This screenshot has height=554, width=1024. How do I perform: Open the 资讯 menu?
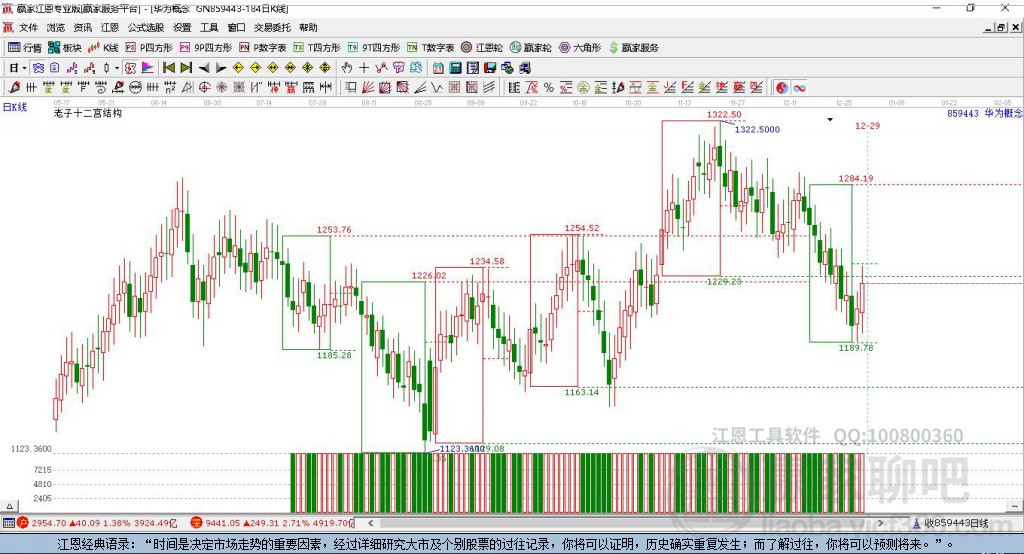[82, 27]
